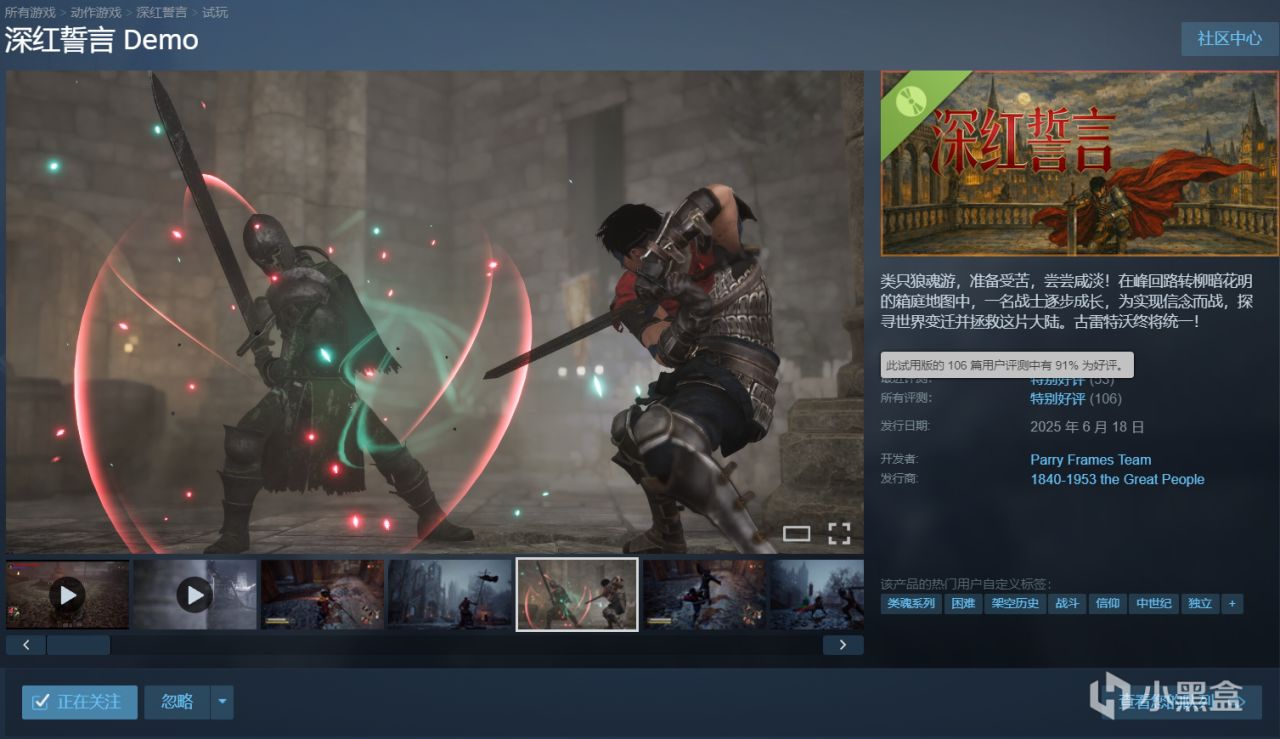Click the 试玩 breadcrumb link

[x=215, y=13]
